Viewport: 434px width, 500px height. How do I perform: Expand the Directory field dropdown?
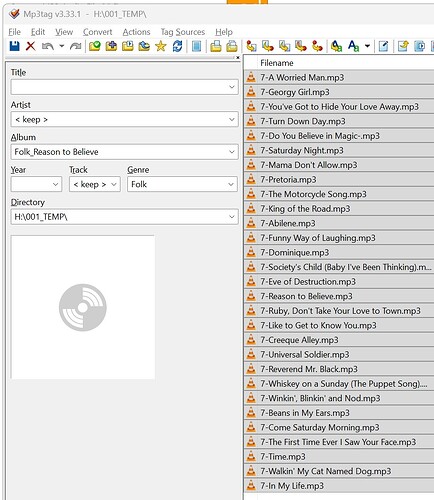coord(232,217)
